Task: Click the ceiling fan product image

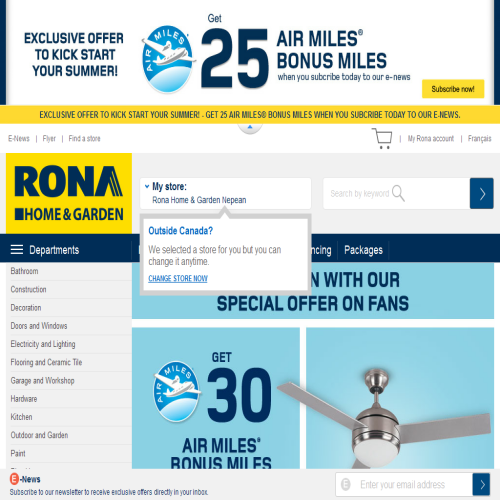Action: click(x=400, y=398)
